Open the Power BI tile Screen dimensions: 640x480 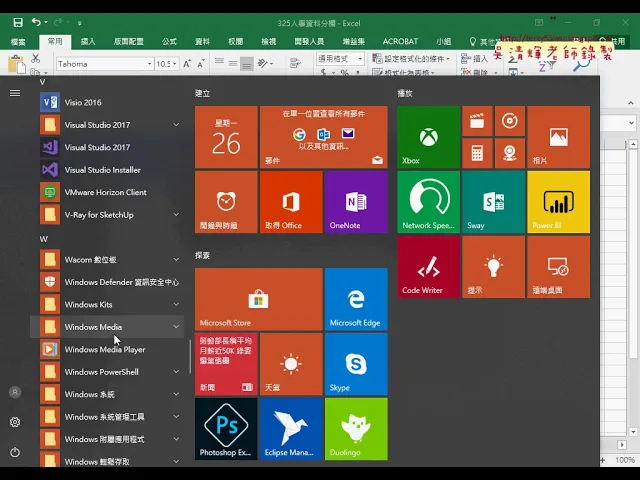tap(558, 202)
